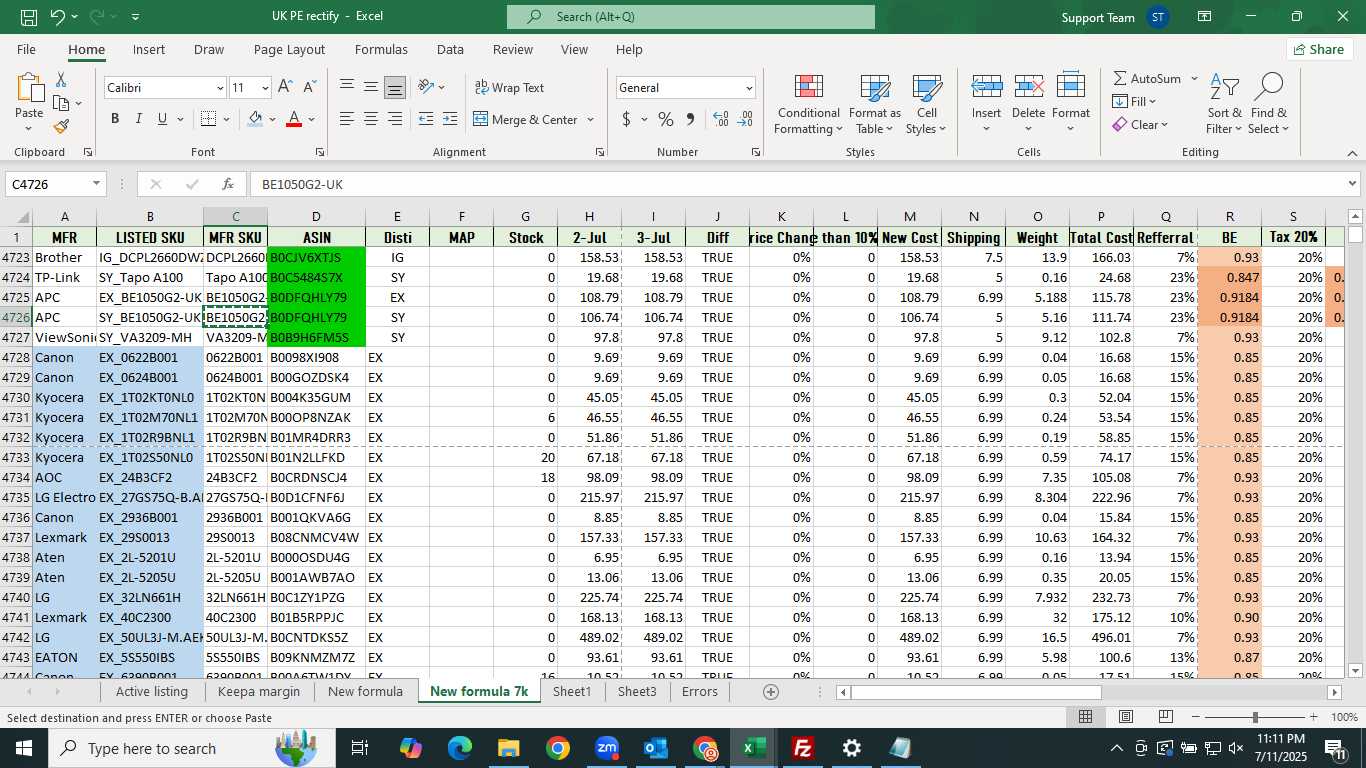Open the font size dropdown
Image resolution: width=1366 pixels, height=768 pixels.
264,88
